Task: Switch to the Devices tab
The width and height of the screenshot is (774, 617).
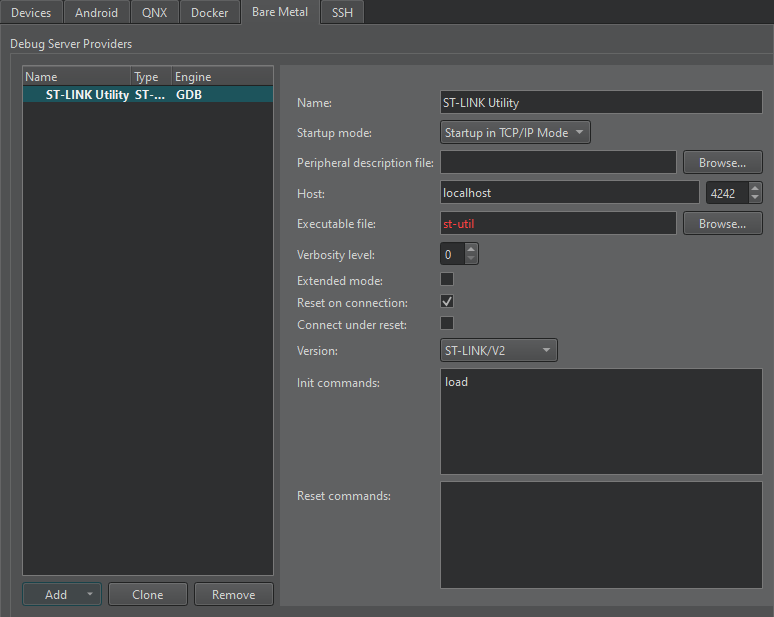Action: click(x=31, y=13)
